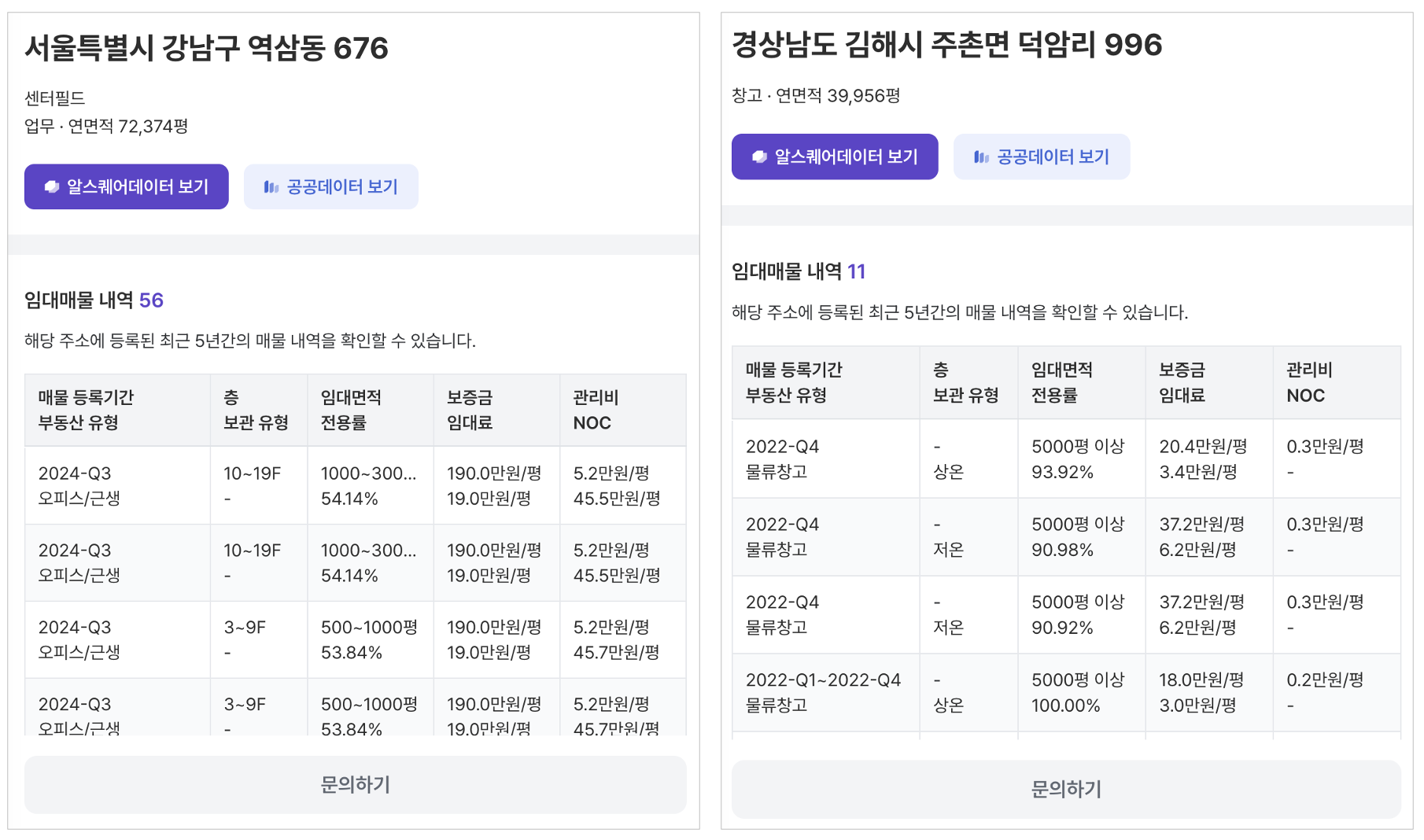Click the public data chart icon for Gimhae warehouse
The width and height of the screenshot is (1424, 840).
(981, 157)
